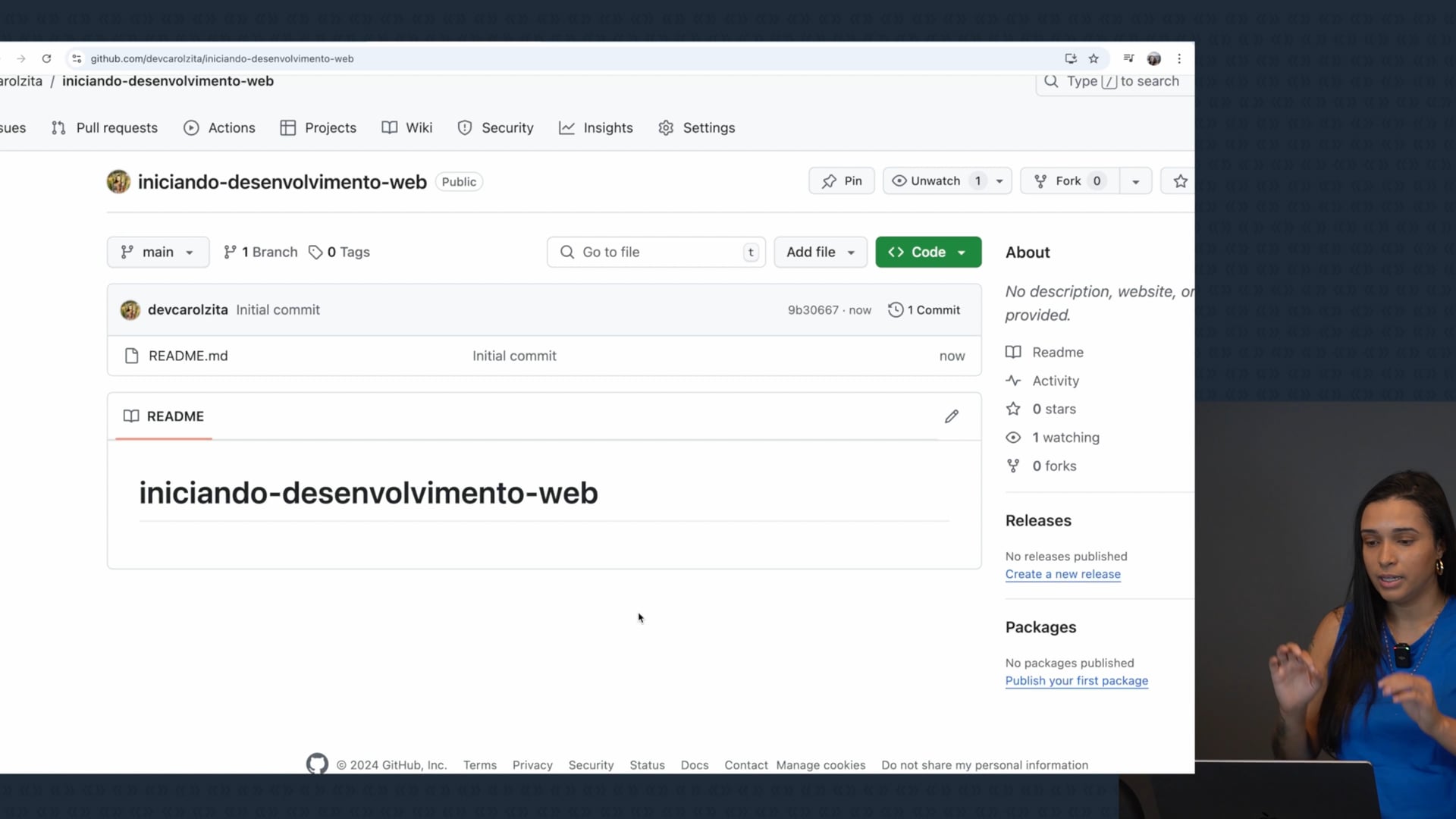Open the Settings tab with the gear icon
The width and height of the screenshot is (1456, 819).
pyautogui.click(x=697, y=128)
